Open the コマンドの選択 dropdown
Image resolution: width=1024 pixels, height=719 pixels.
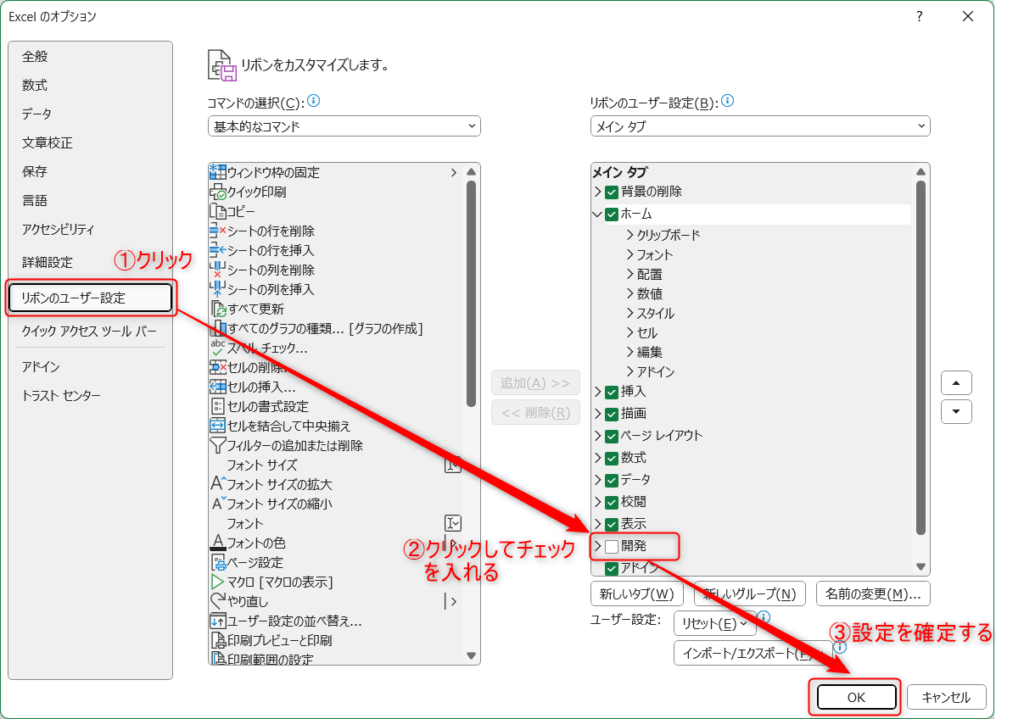tap(344, 126)
